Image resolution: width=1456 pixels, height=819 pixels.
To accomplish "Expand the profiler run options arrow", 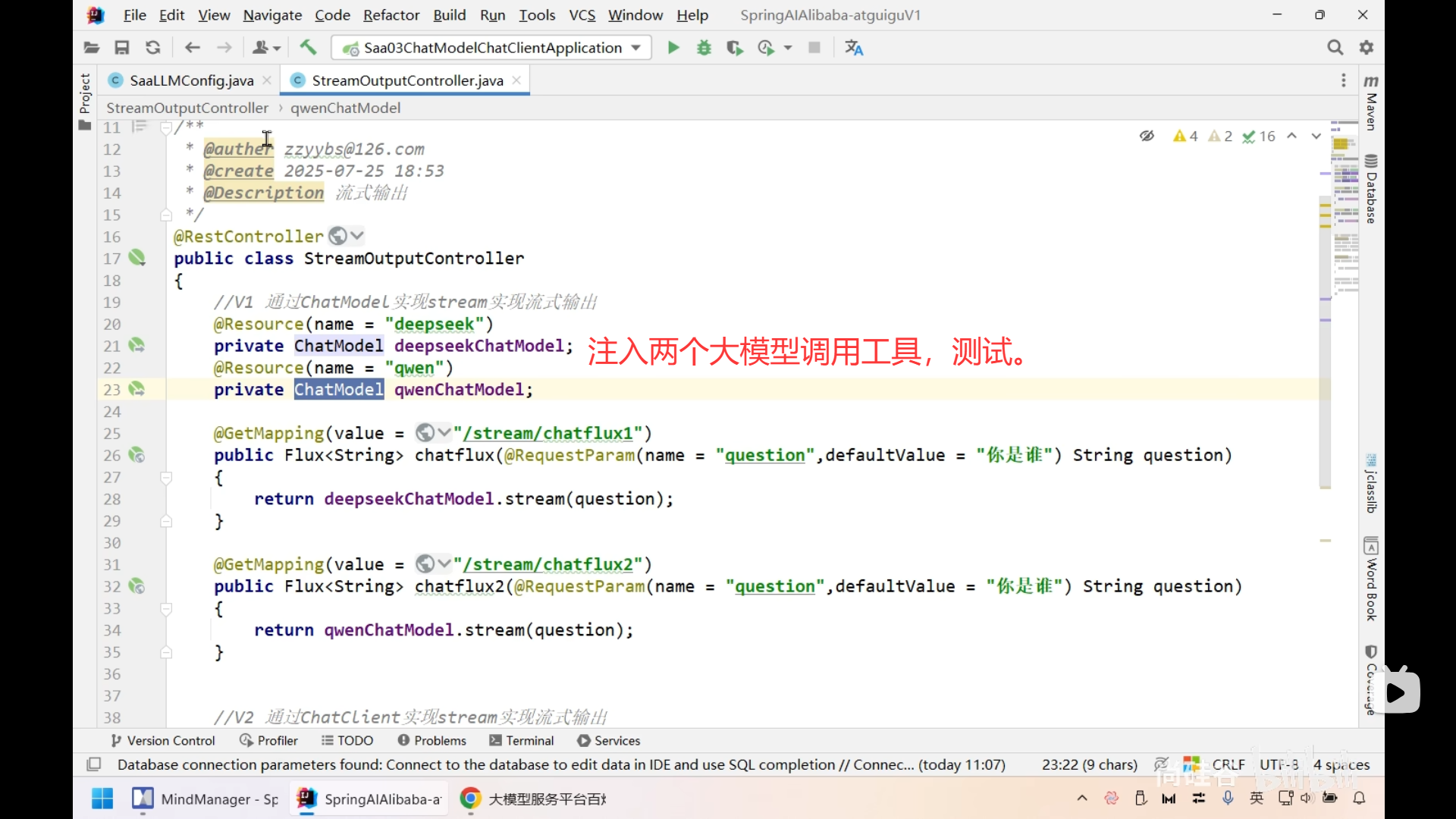I will point(788,48).
